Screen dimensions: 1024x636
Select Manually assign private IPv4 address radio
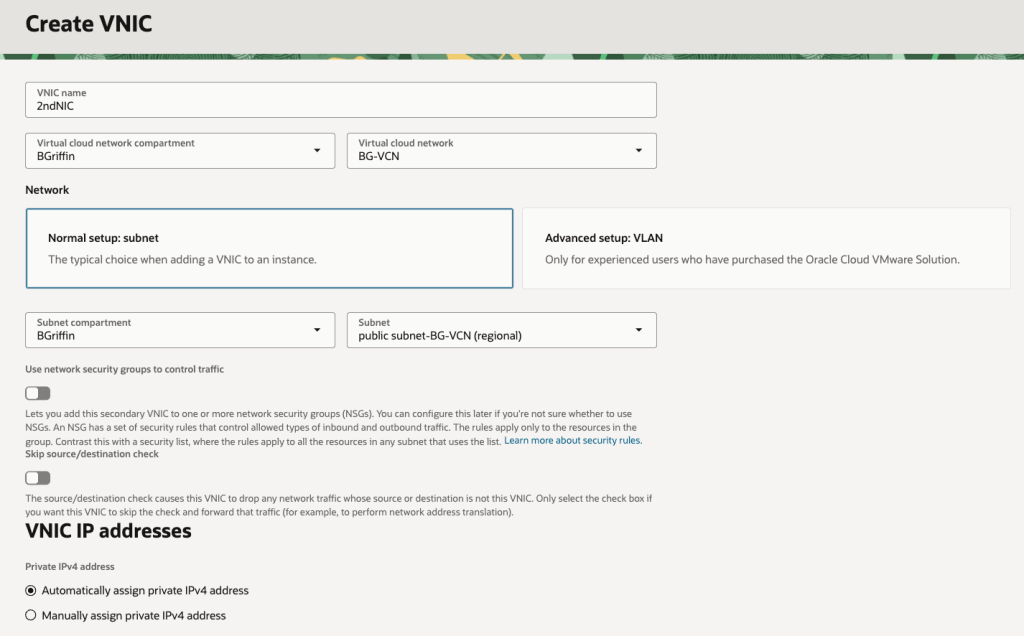[30, 615]
